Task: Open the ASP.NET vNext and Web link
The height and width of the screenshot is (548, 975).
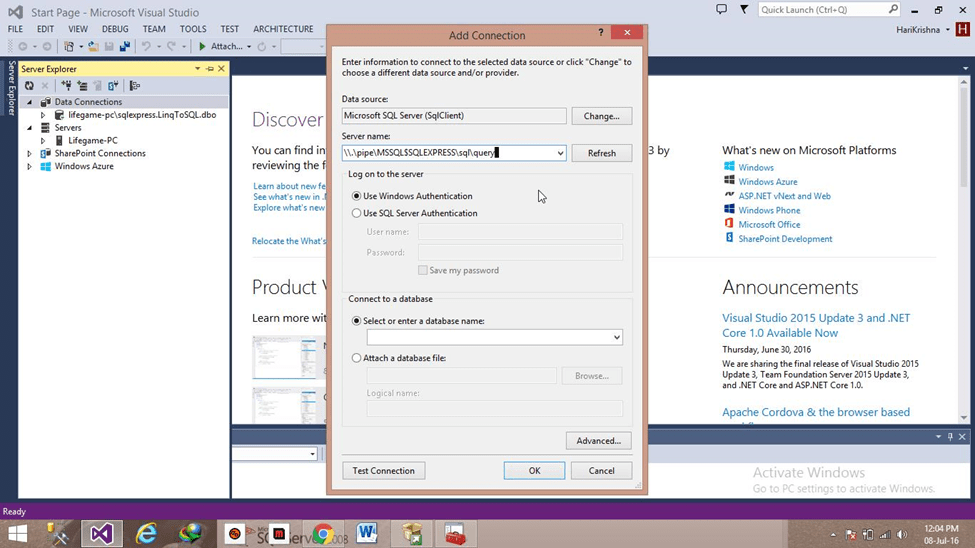Action: pyautogui.click(x=784, y=196)
